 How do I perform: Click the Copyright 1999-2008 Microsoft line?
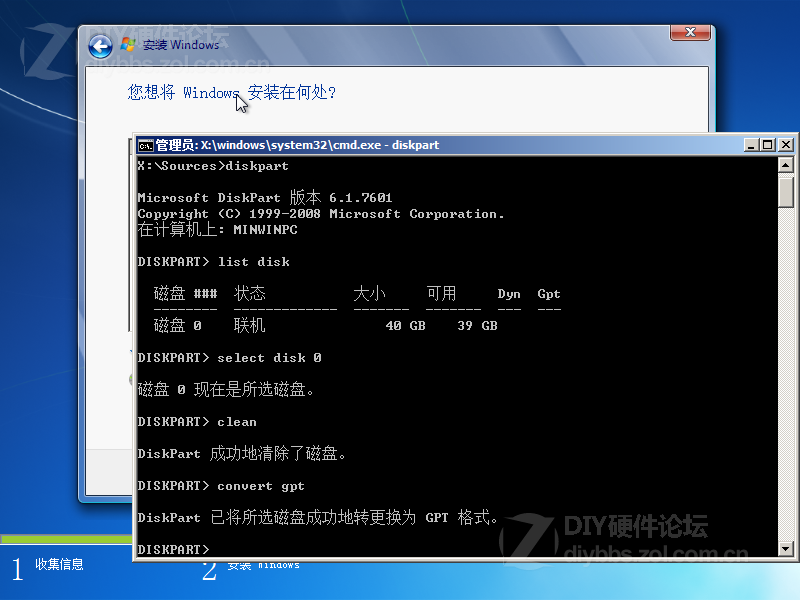(321, 214)
